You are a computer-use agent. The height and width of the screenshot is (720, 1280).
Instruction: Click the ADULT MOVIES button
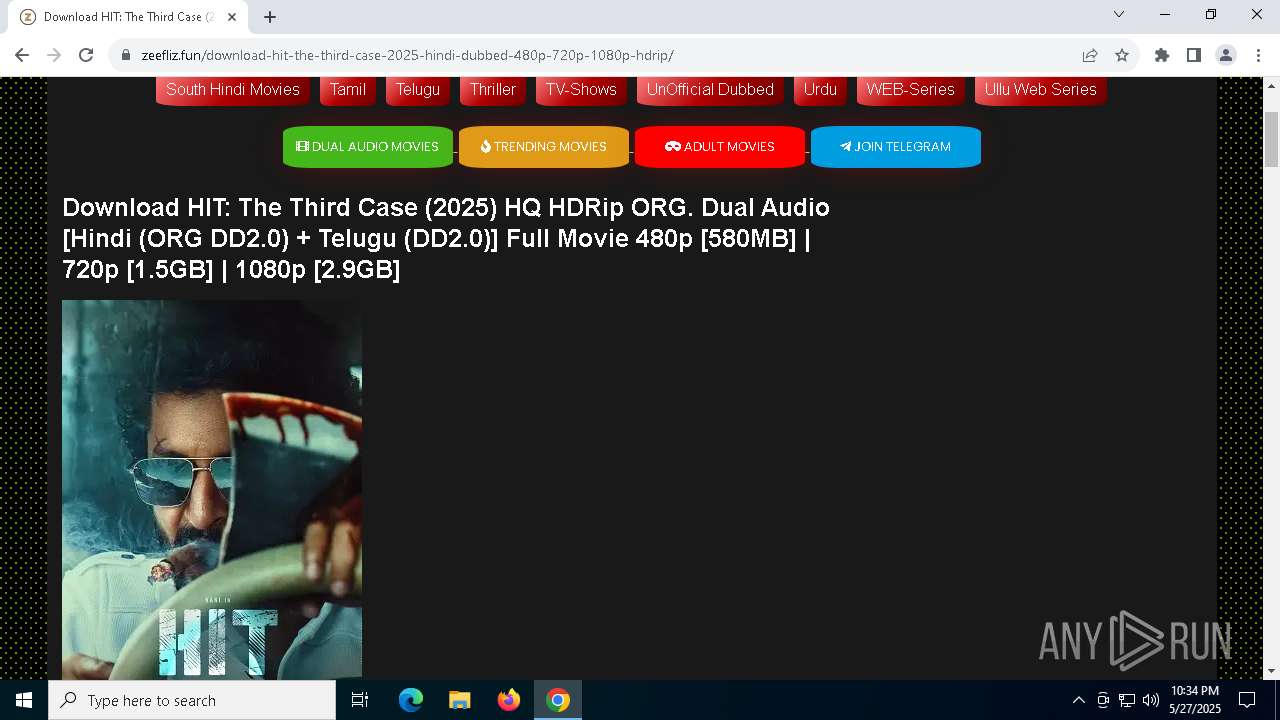(720, 146)
